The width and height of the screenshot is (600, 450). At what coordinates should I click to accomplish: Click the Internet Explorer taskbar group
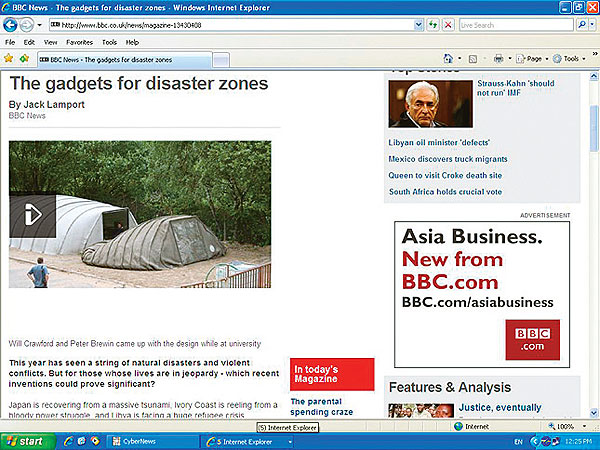(x=247, y=442)
